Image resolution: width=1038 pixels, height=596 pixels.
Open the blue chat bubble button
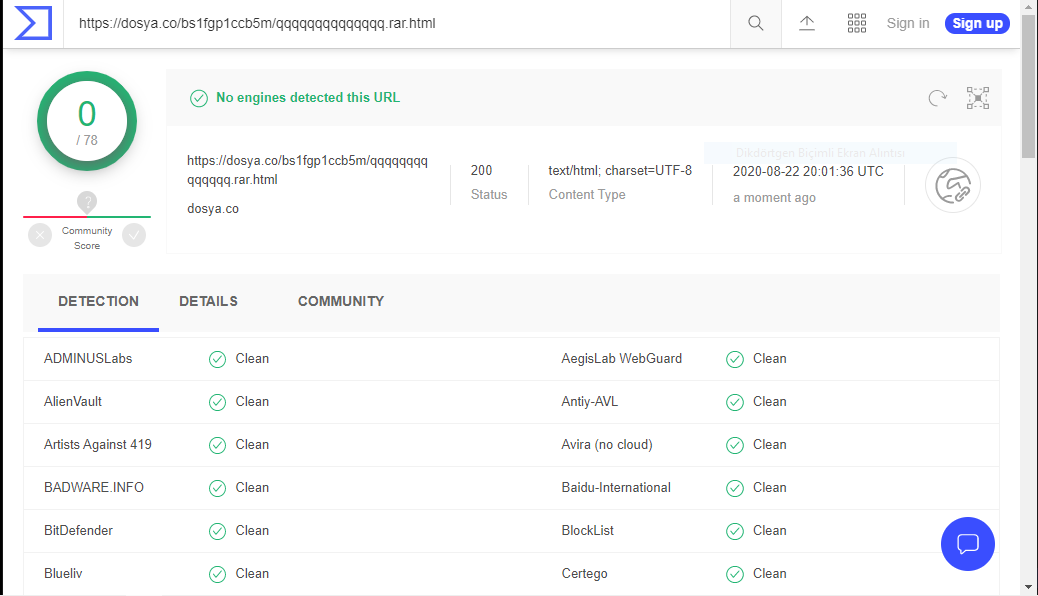coord(967,544)
